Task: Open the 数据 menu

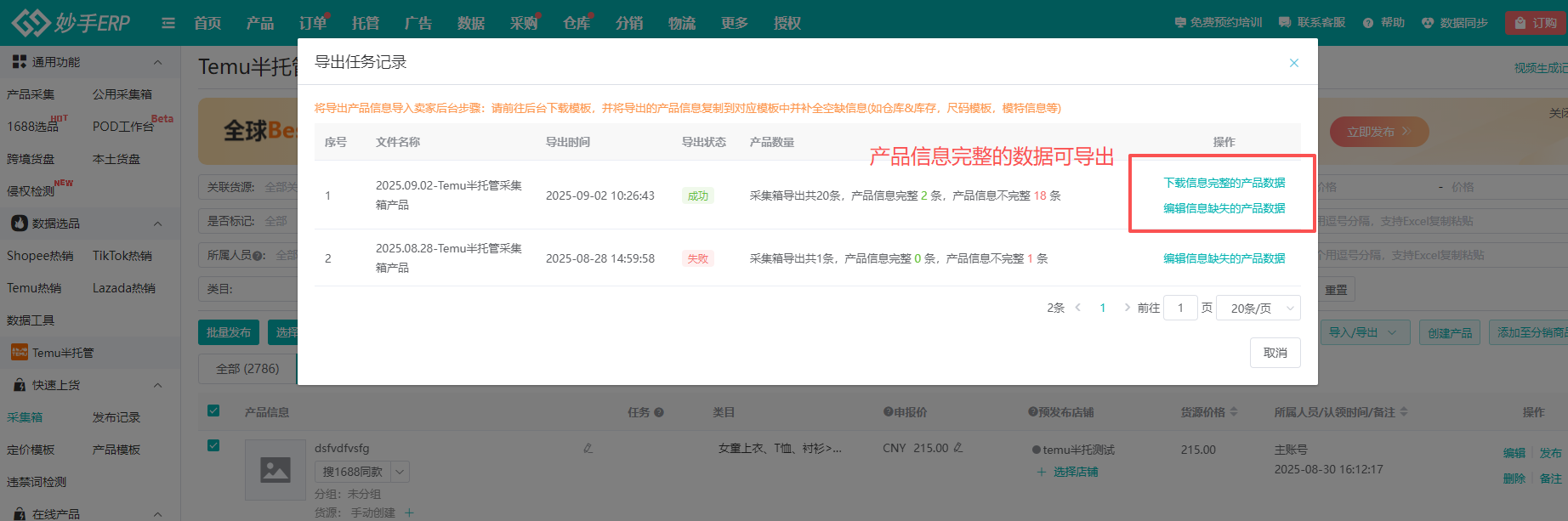Action: pyautogui.click(x=471, y=23)
